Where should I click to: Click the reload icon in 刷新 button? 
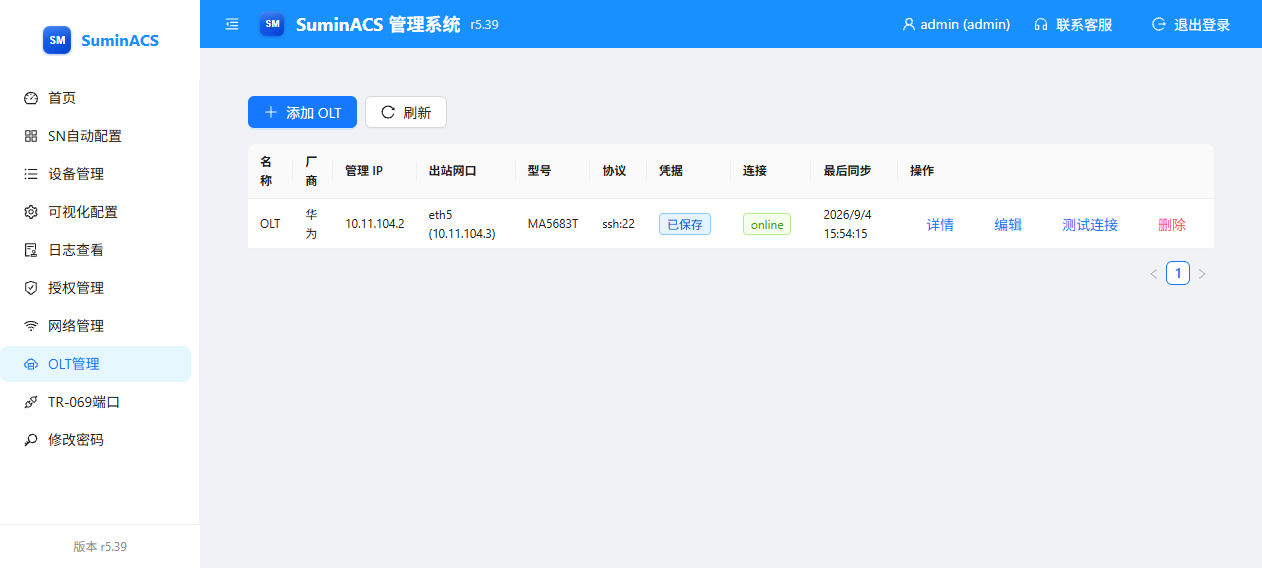(388, 112)
